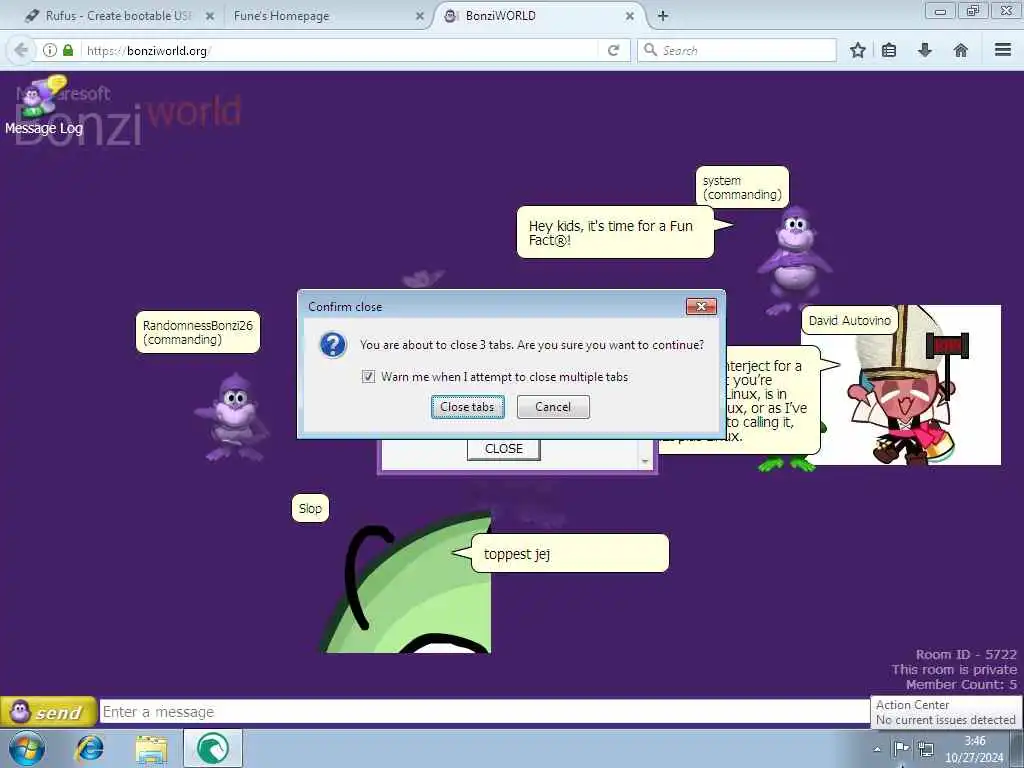Click the running browser taskbar icon
The width and height of the screenshot is (1024, 768).
[213, 748]
